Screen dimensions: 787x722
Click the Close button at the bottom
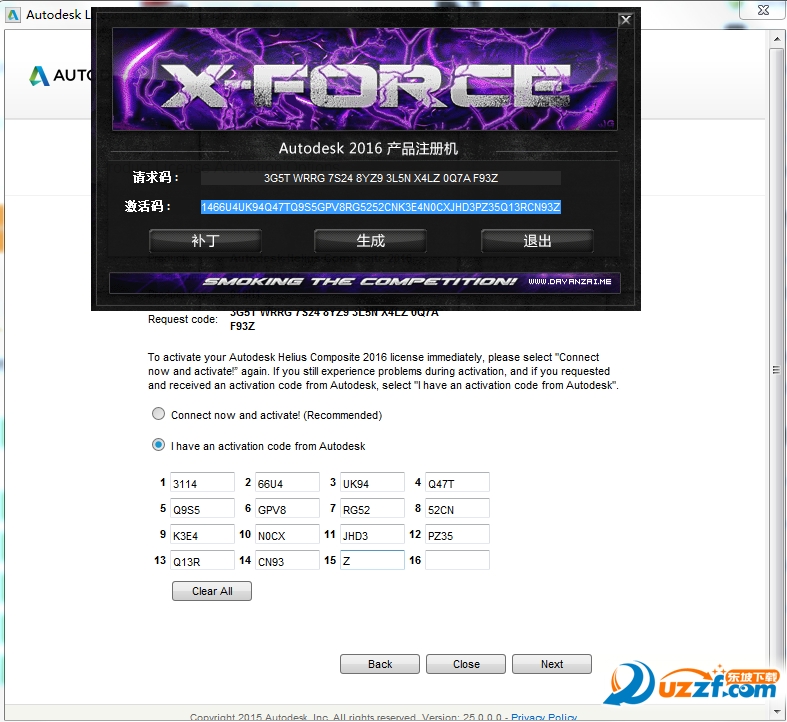[x=466, y=664]
